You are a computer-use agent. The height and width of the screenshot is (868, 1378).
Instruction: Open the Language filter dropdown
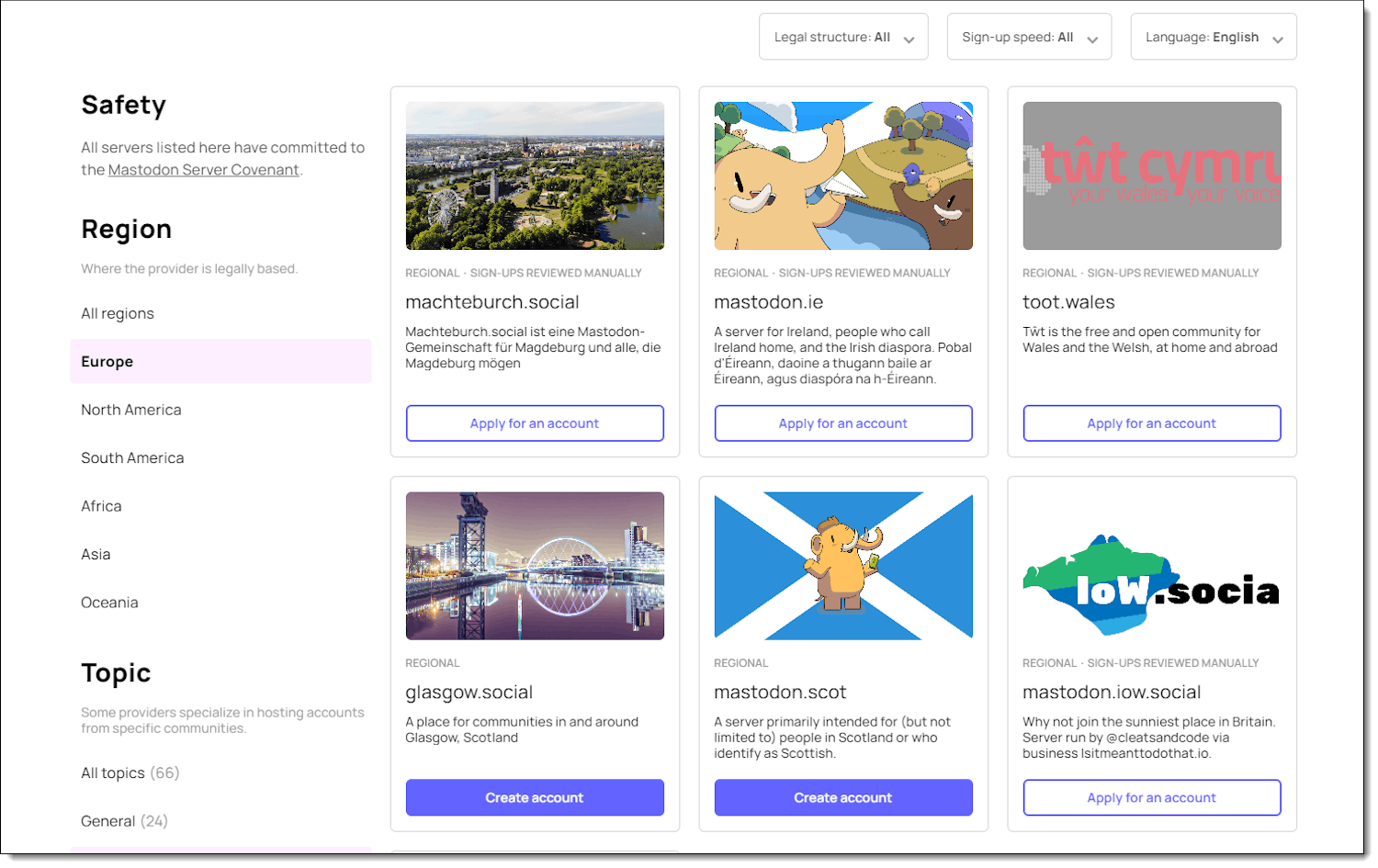click(x=1212, y=37)
